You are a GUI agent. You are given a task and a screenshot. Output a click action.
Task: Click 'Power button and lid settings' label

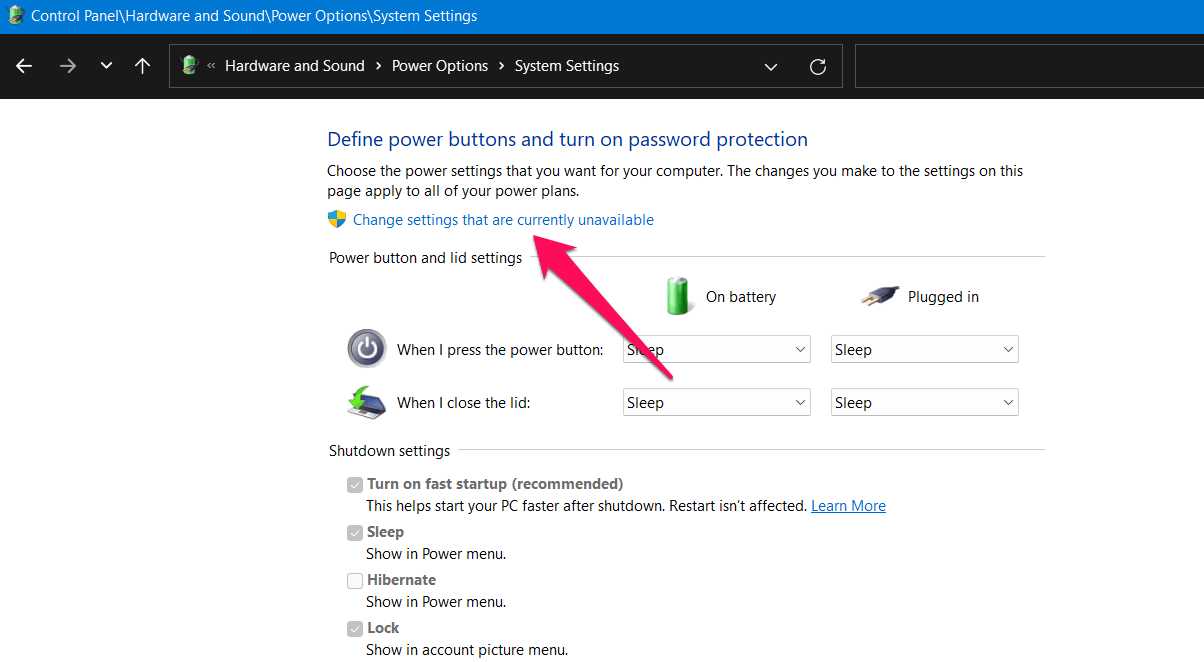[425, 258]
